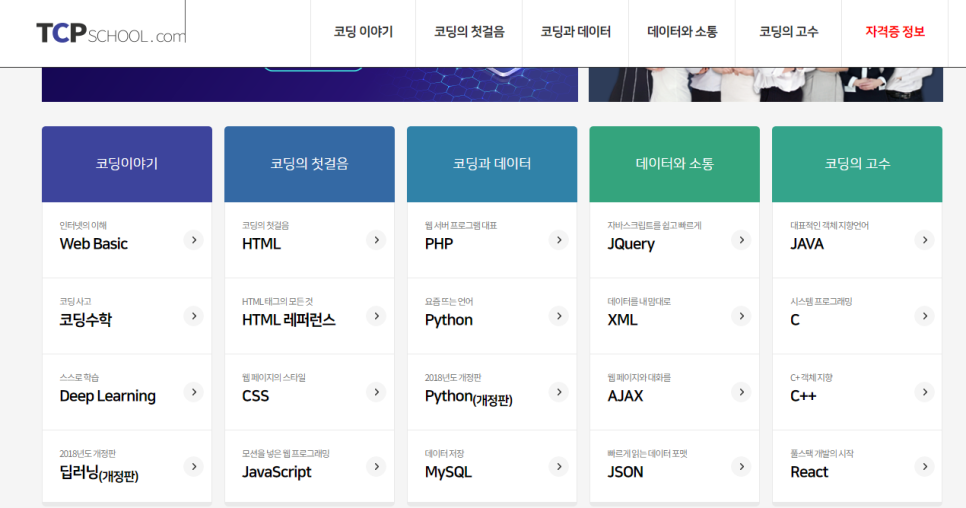The height and width of the screenshot is (508, 966).
Task: Go to the JAVA tutorial
Action: tap(807, 244)
